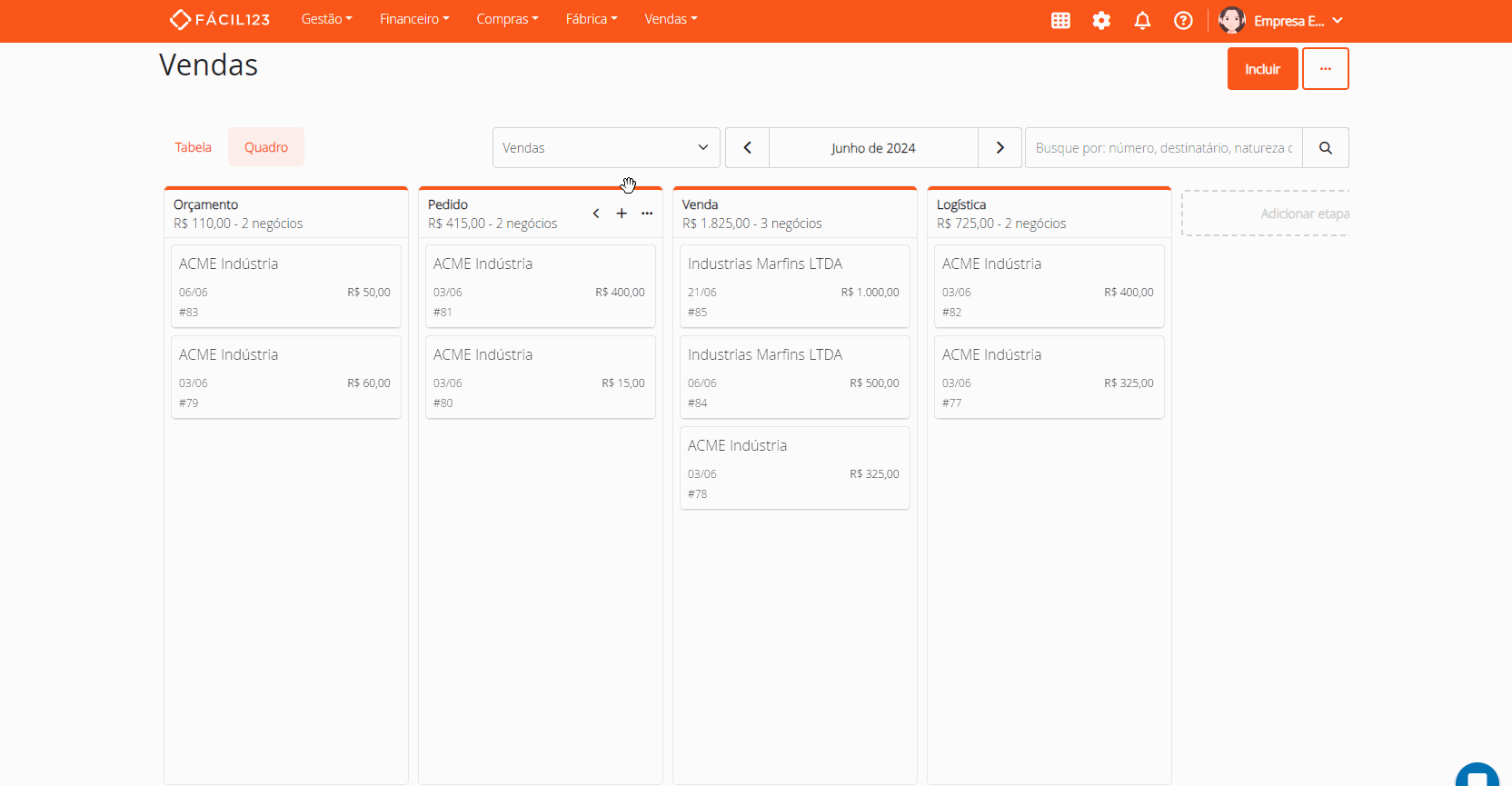Open settings gear icon

coord(1101,20)
